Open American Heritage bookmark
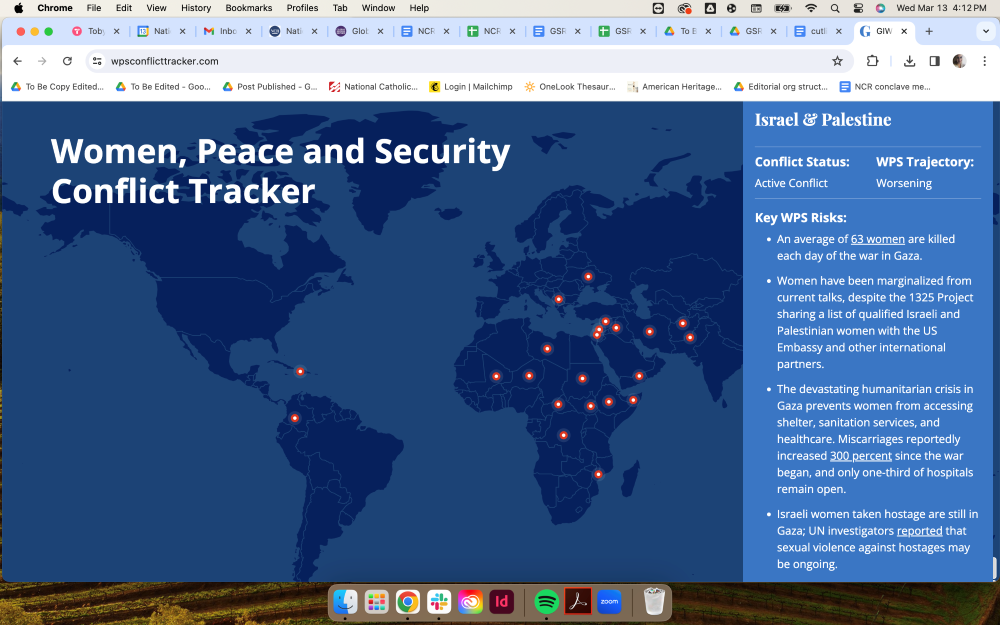This screenshot has width=1000, height=625. coord(674,87)
